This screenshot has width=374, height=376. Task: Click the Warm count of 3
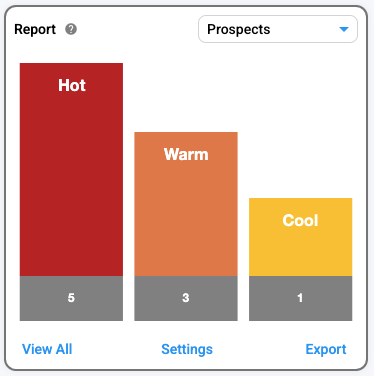[x=186, y=298]
